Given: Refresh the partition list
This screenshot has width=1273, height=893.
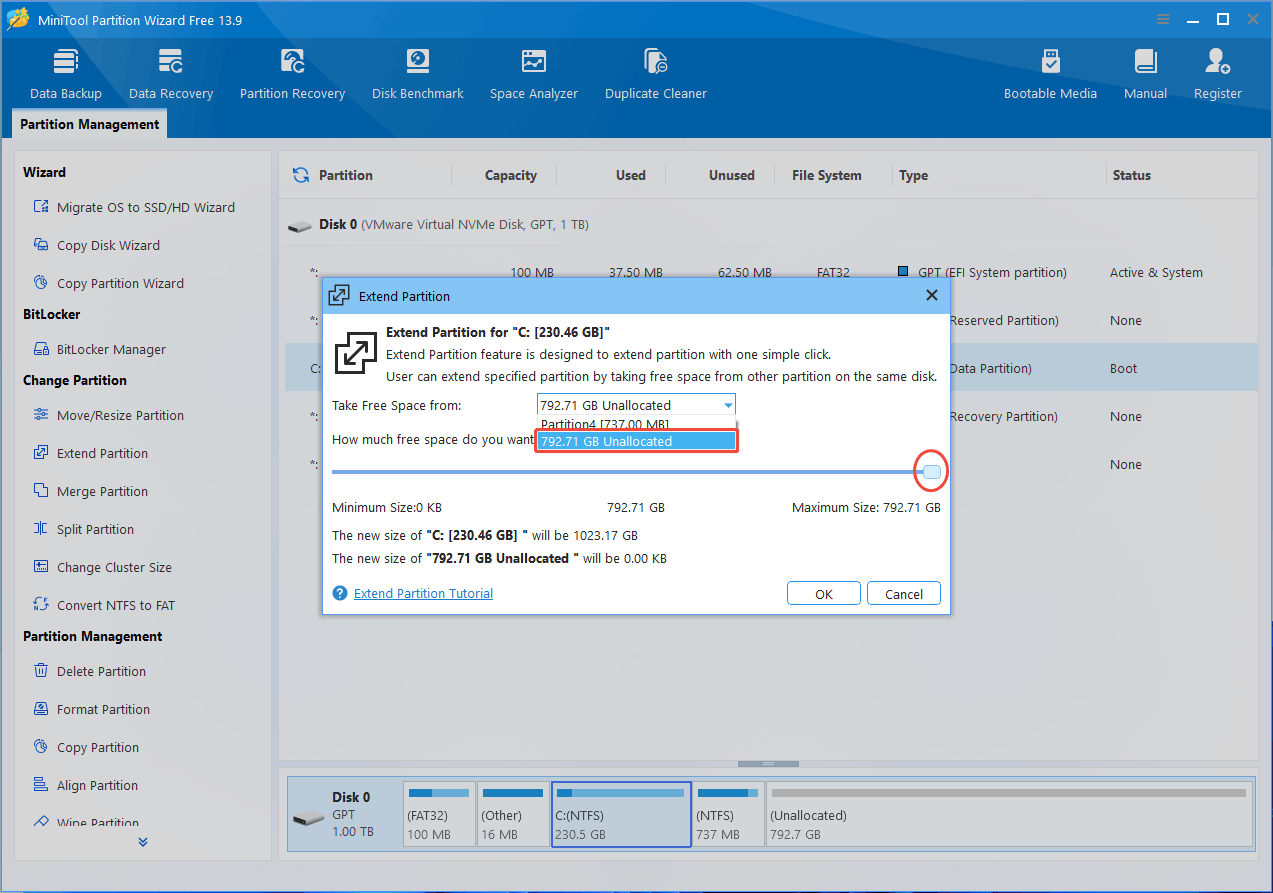Looking at the screenshot, I should (x=300, y=175).
